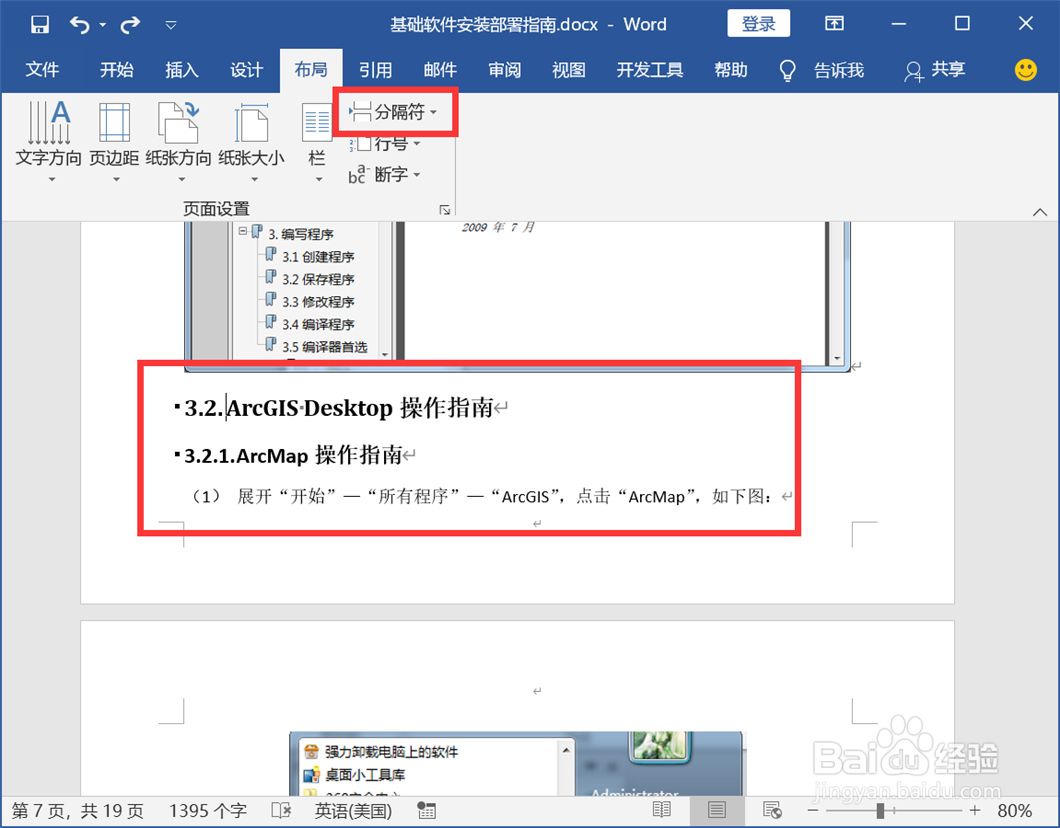
Task: Open the undo history dropdown arrow
Action: 103,25
